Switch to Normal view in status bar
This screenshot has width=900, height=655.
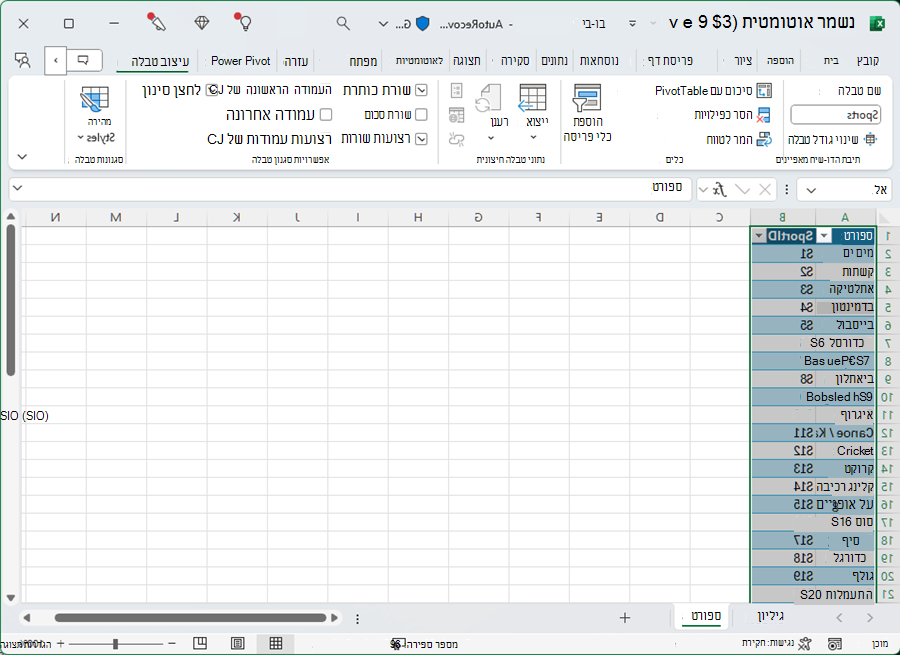coord(276,643)
